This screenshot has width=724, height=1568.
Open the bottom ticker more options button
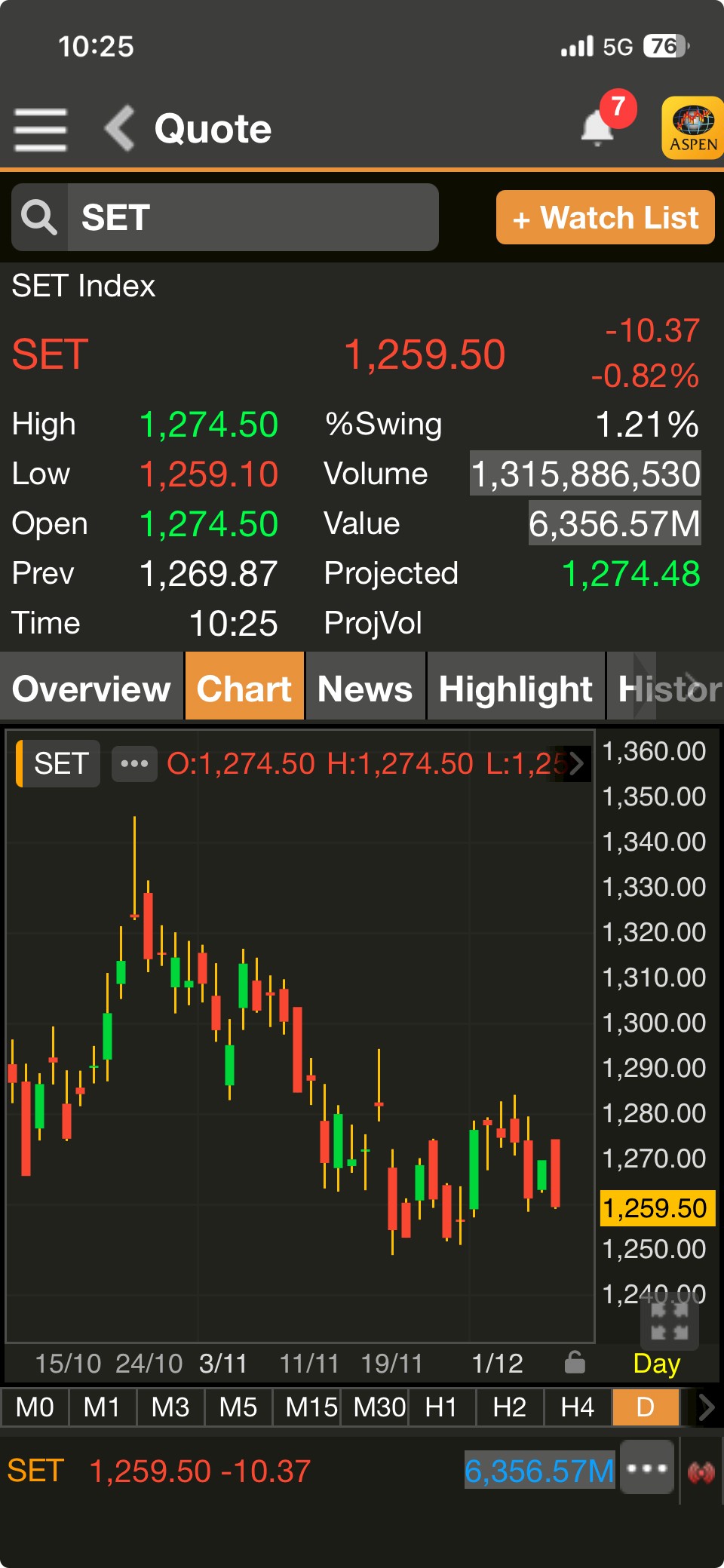click(x=646, y=1468)
